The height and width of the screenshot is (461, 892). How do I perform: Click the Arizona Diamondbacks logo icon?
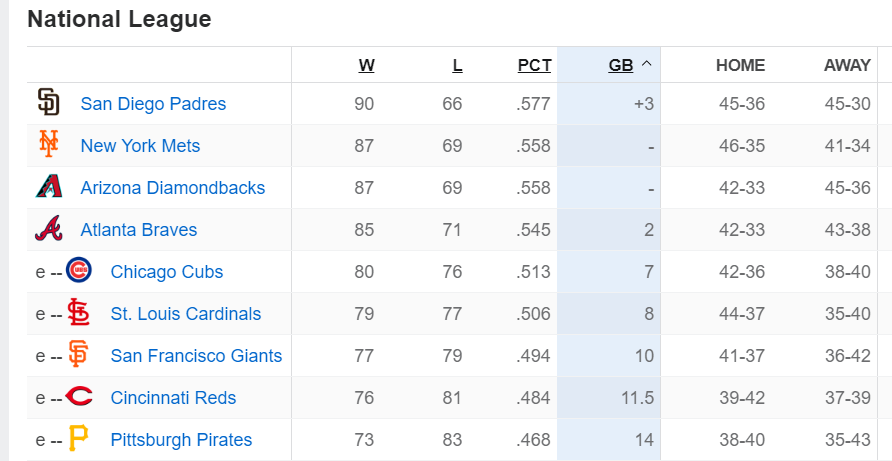(48, 187)
